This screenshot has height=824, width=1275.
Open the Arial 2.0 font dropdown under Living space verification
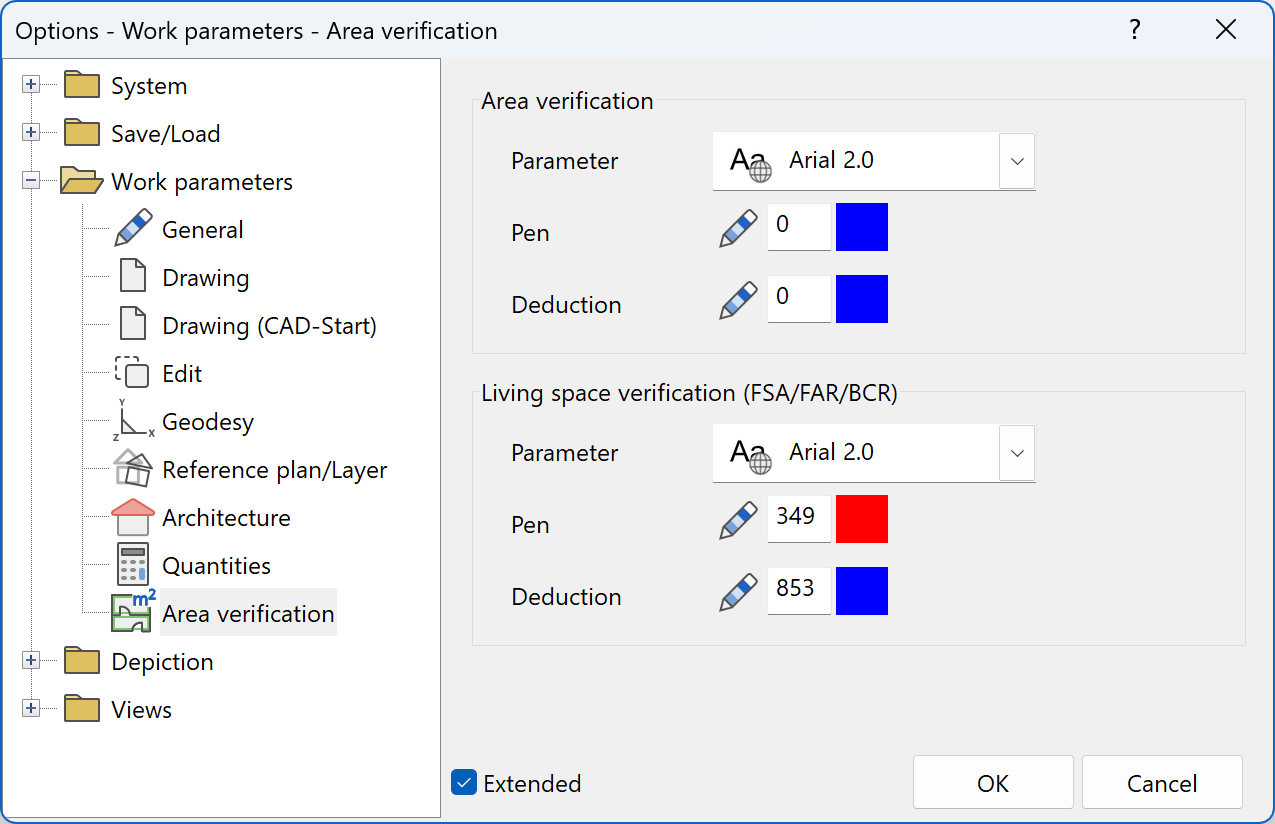[1016, 453]
